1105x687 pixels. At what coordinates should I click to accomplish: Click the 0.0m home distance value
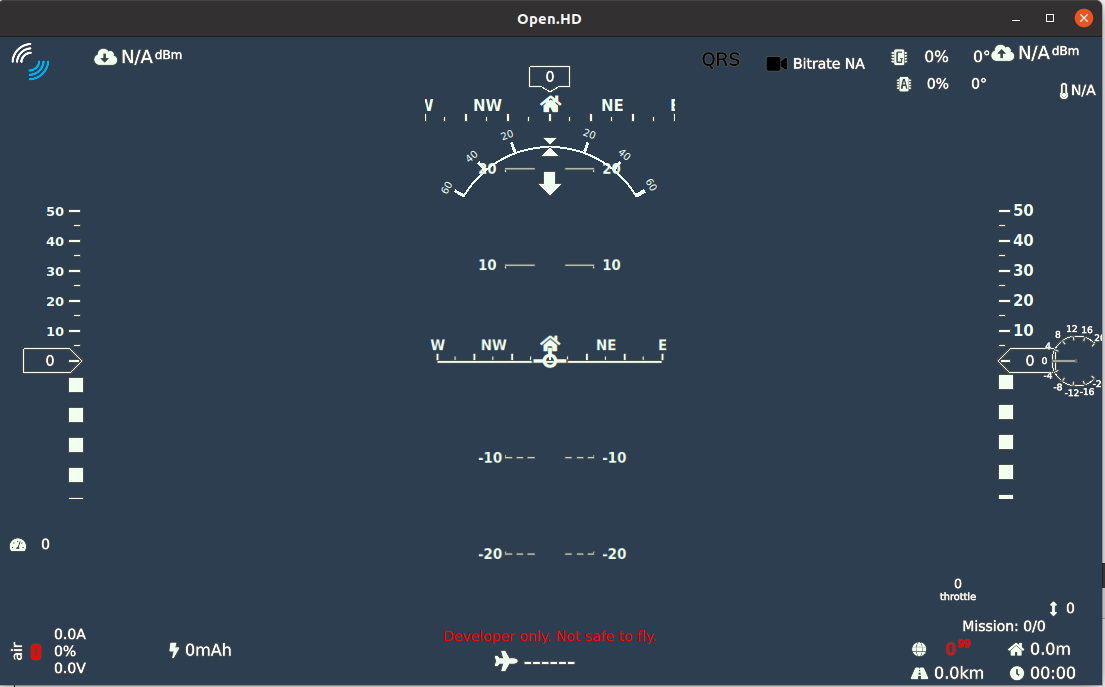click(1050, 649)
